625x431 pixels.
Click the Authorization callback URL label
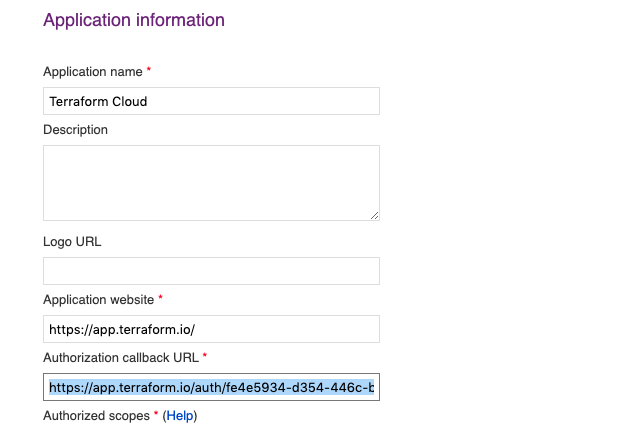tap(120, 357)
